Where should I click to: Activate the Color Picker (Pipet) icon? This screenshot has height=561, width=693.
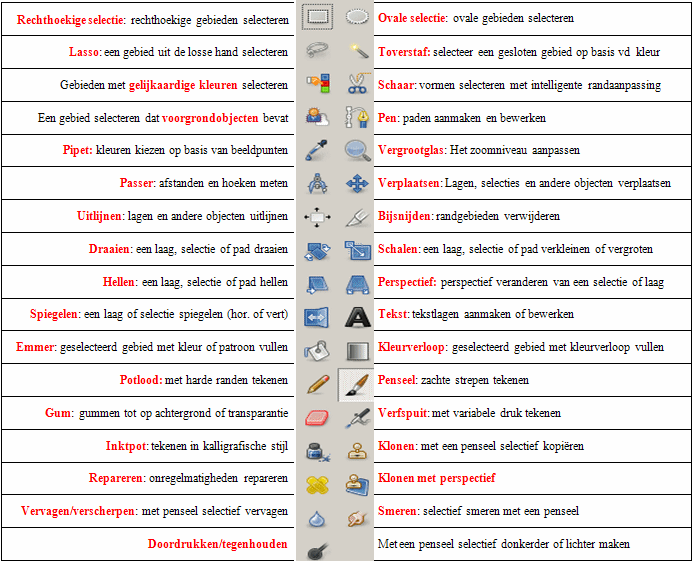point(317,150)
